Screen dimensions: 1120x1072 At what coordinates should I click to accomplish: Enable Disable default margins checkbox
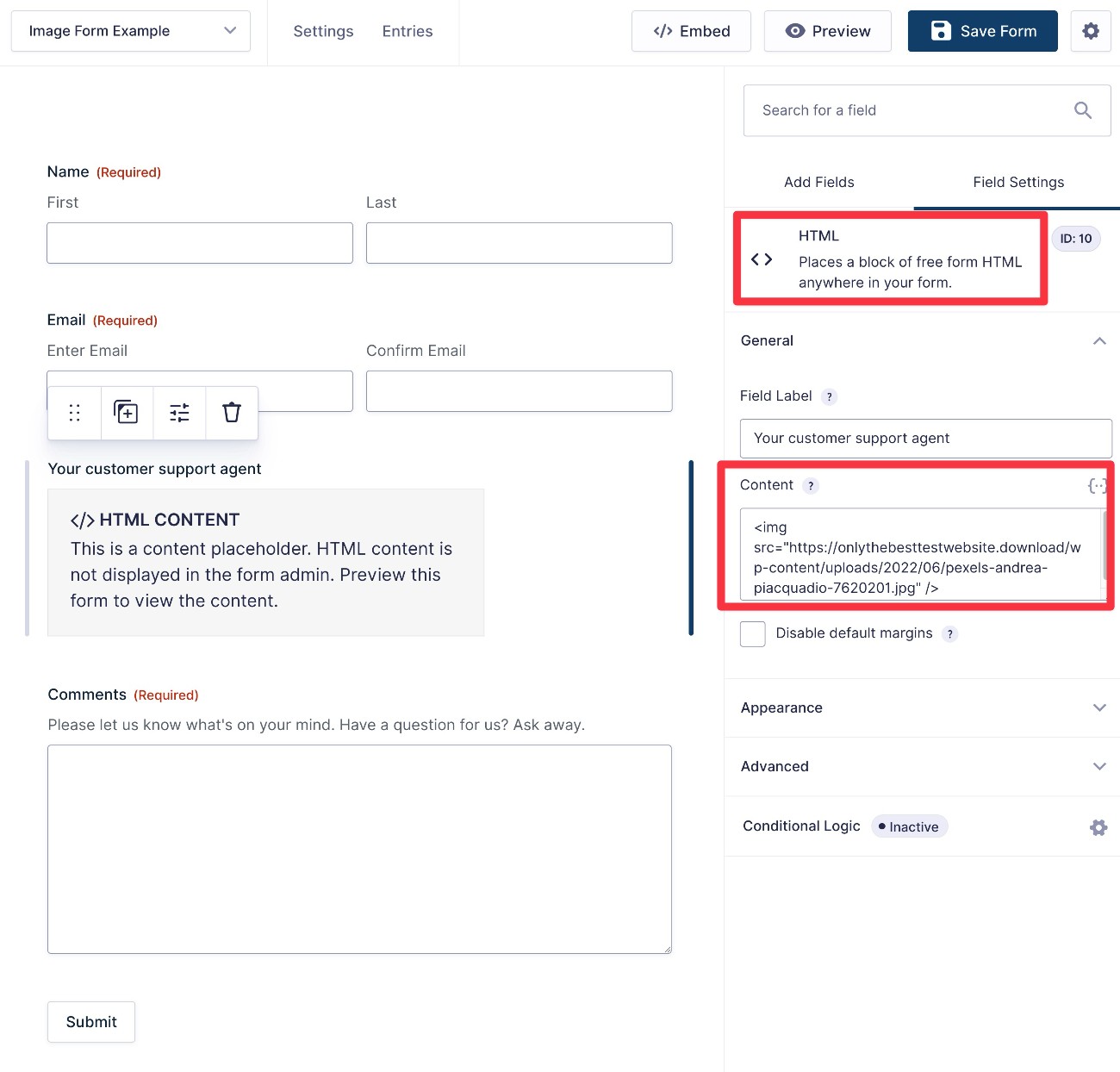753,634
